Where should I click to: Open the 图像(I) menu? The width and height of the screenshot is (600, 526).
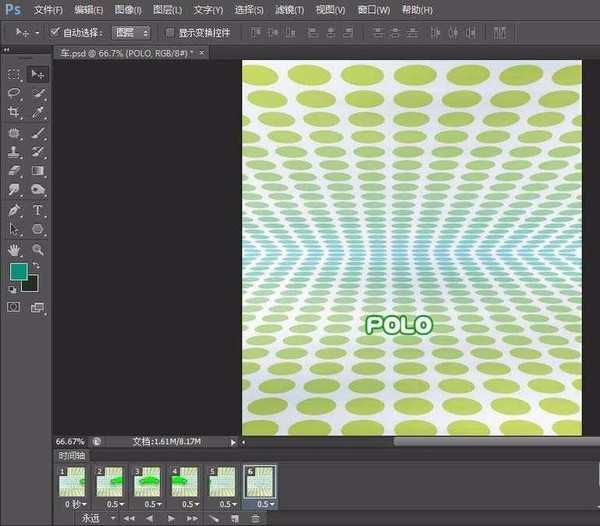tap(130, 10)
